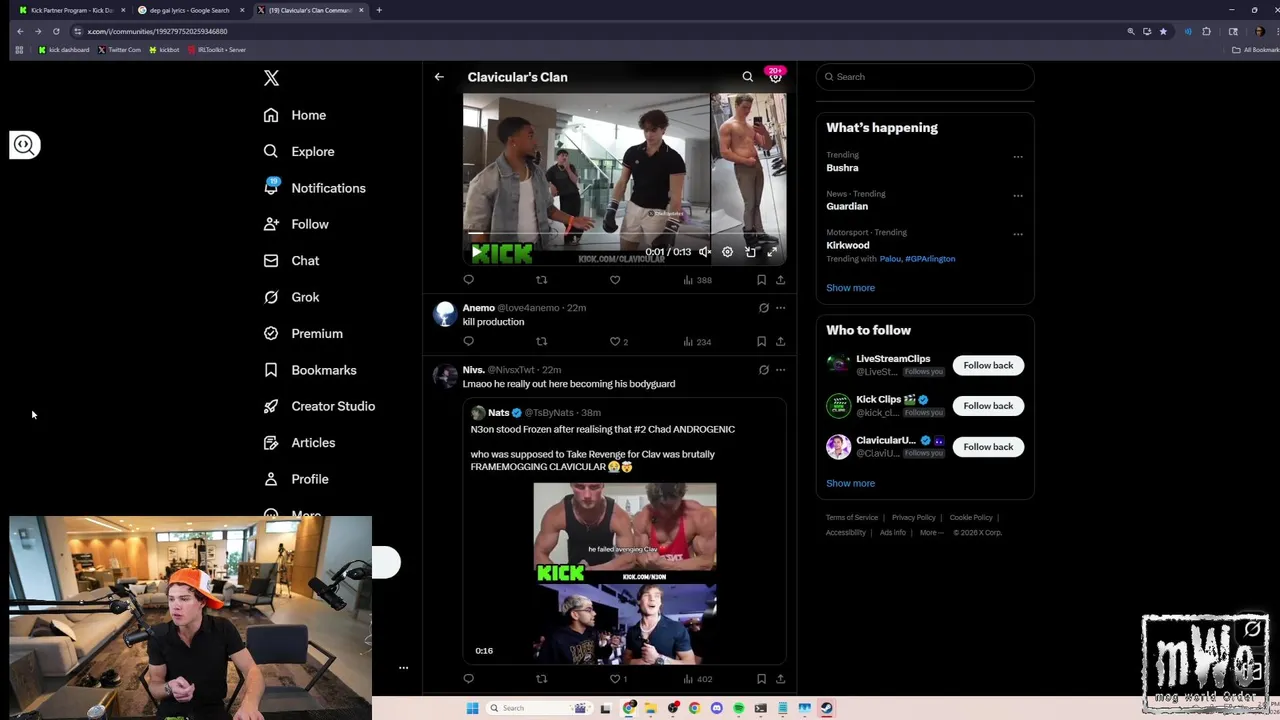Bookmark the Nivs. bodyguard post
The width and height of the screenshot is (1280, 720).
click(x=761, y=679)
